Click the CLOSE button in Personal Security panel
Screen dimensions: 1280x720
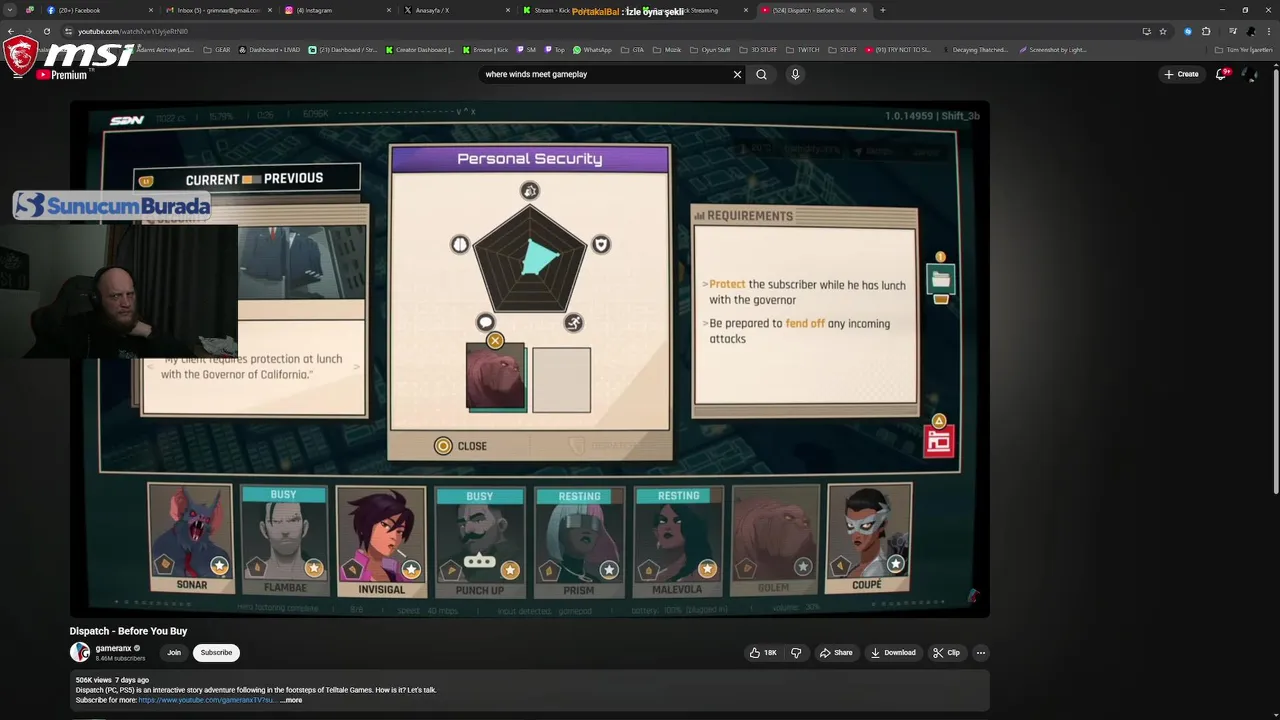click(x=462, y=446)
